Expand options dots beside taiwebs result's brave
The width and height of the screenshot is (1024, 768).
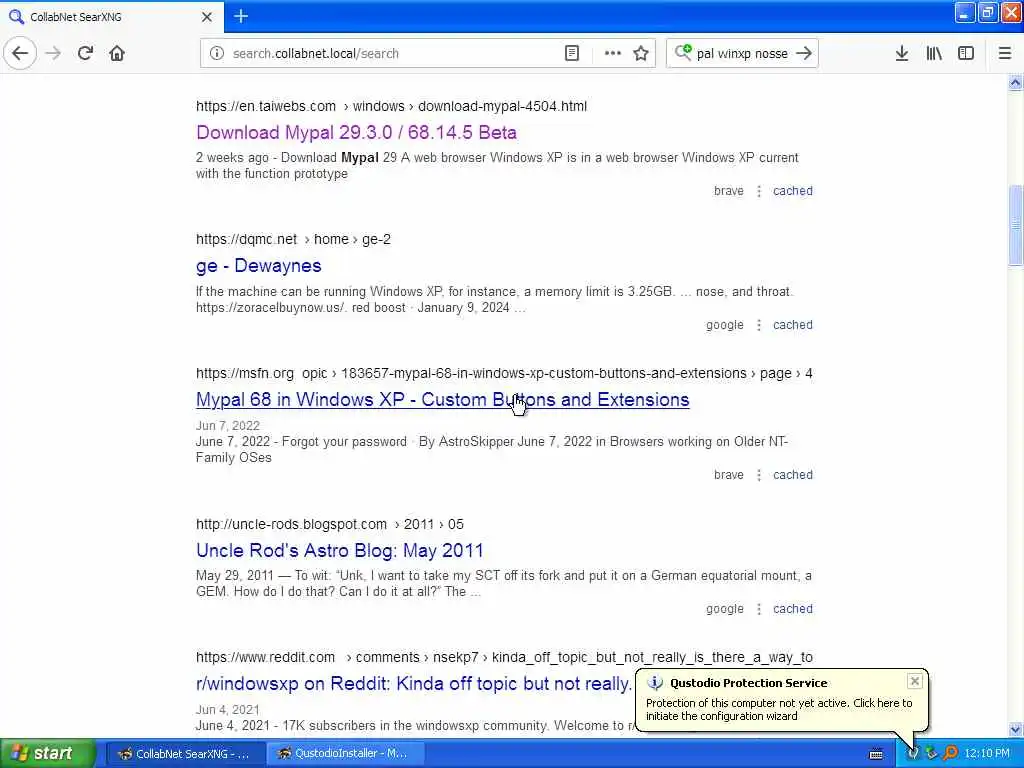click(759, 191)
